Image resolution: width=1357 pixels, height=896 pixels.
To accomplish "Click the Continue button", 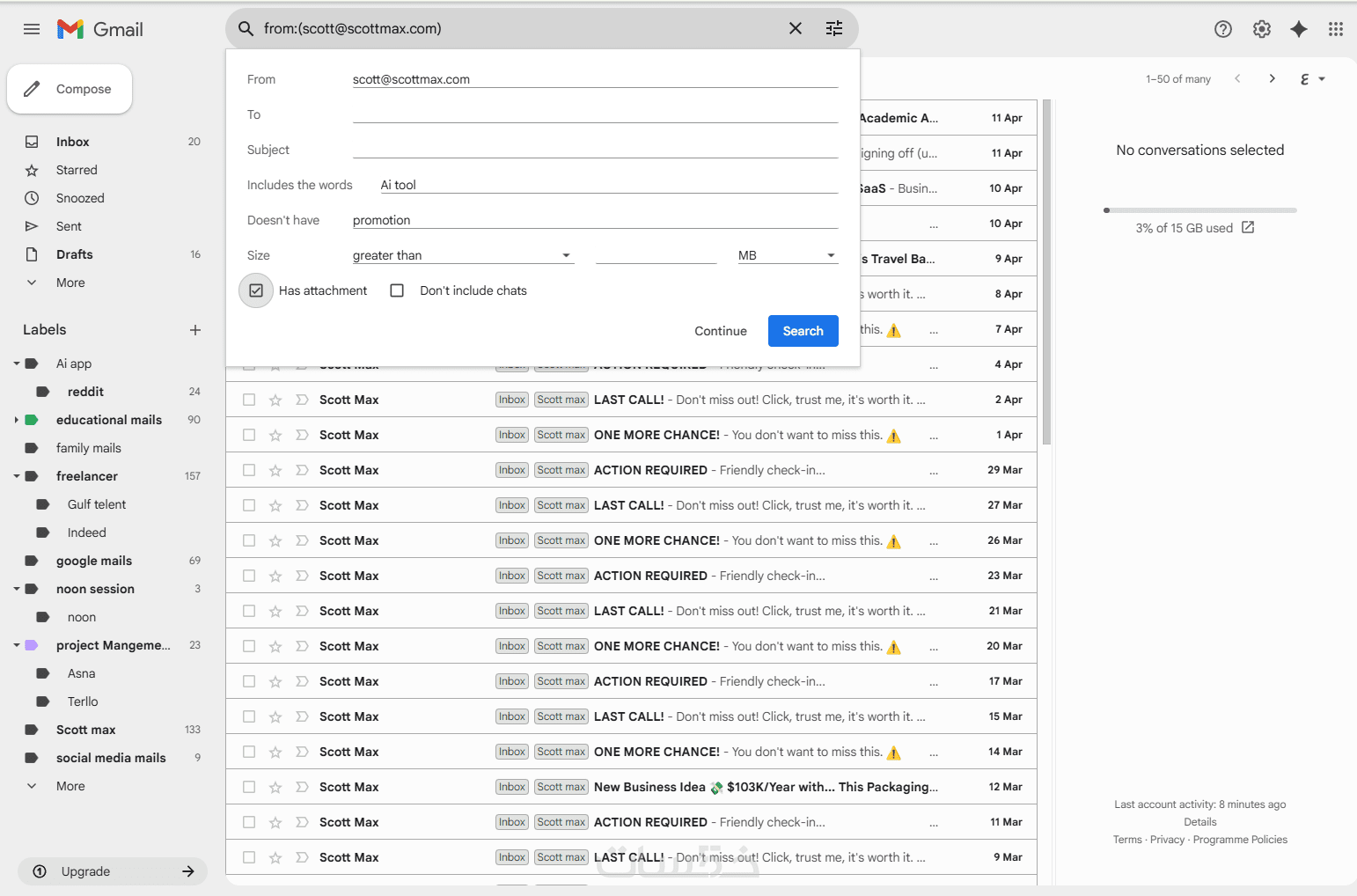I will 721,331.
